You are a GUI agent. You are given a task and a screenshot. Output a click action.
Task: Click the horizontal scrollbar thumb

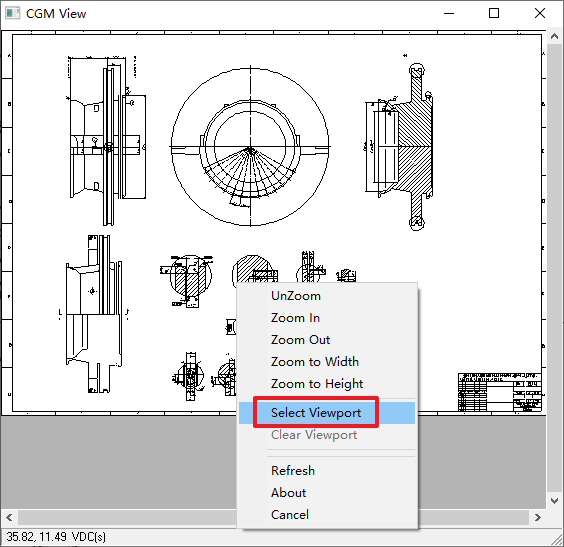tap(273, 518)
